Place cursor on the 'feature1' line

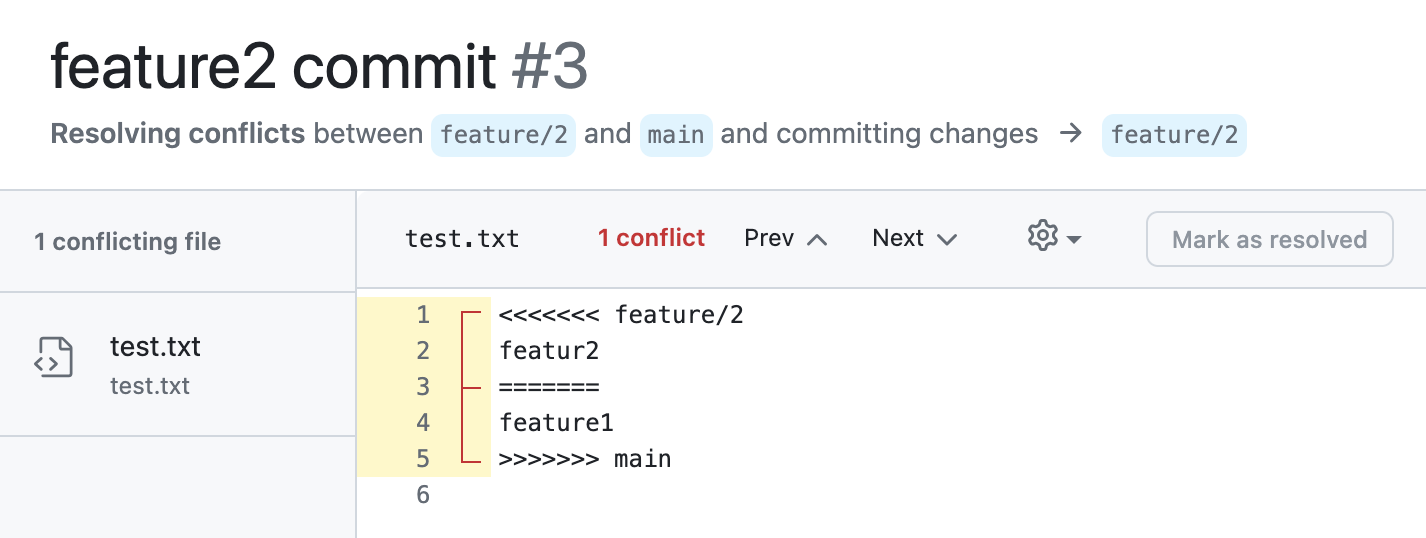(556, 423)
